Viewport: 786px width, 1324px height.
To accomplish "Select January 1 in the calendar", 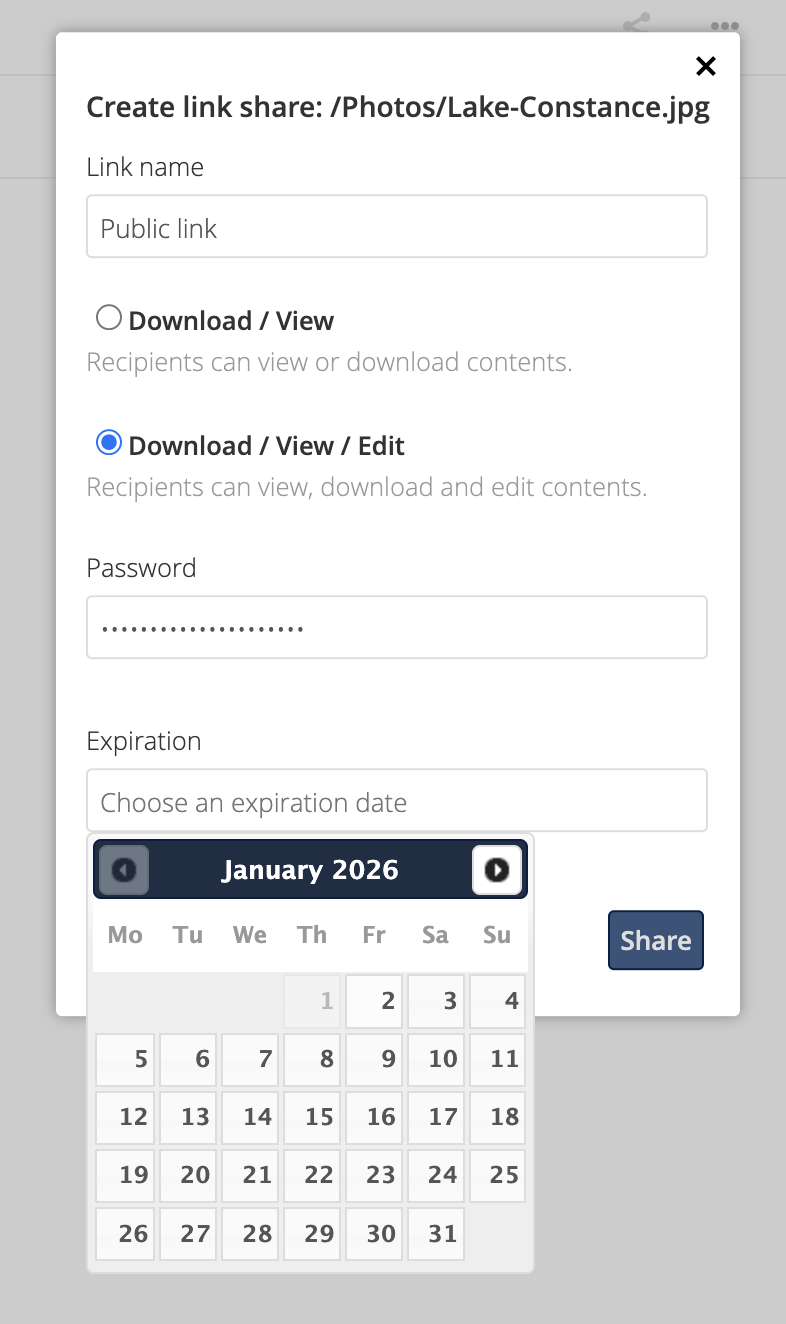I will point(311,1000).
